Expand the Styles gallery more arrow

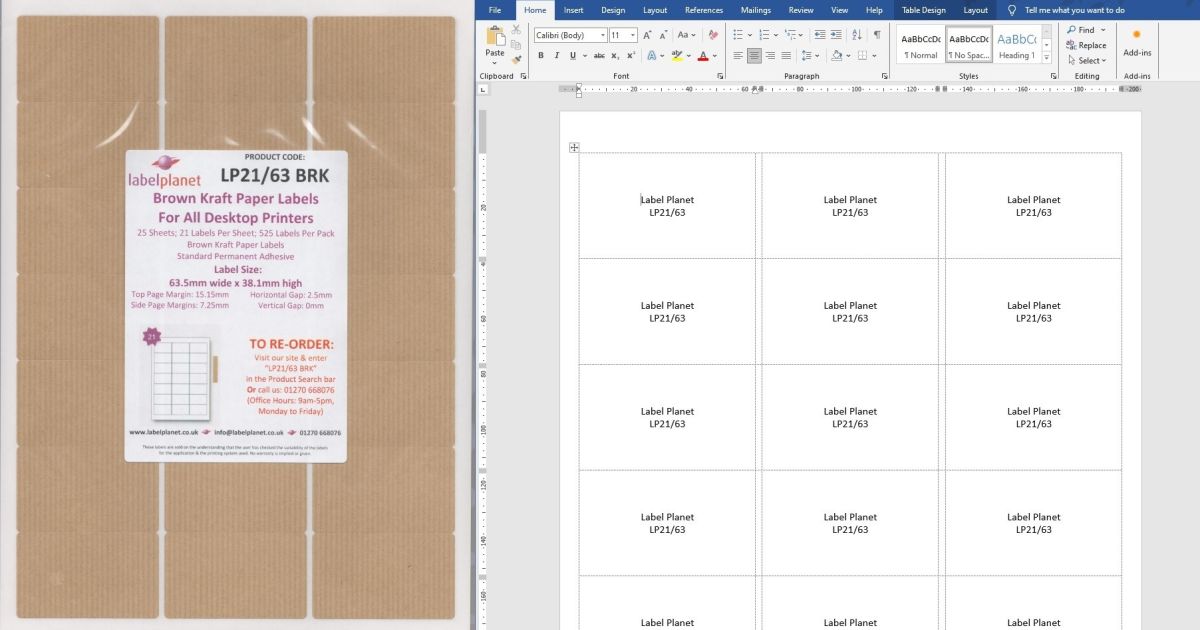[1047, 59]
